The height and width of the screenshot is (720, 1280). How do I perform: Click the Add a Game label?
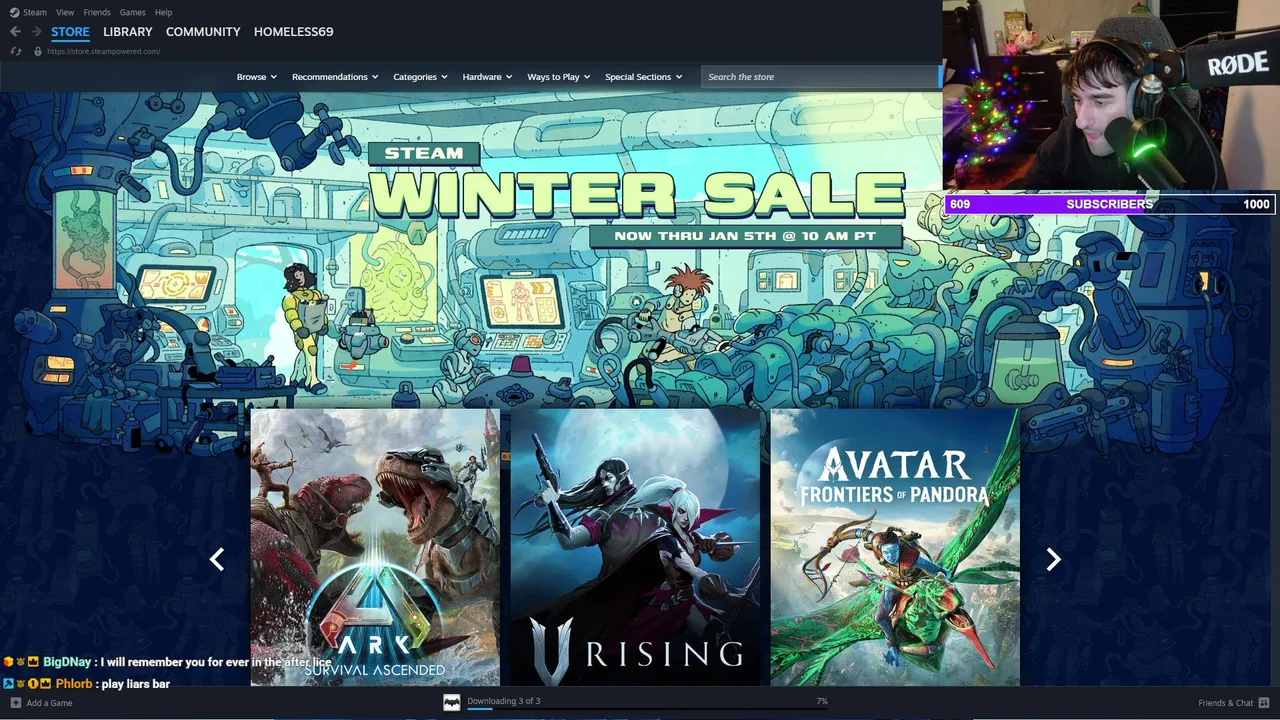[x=49, y=703]
